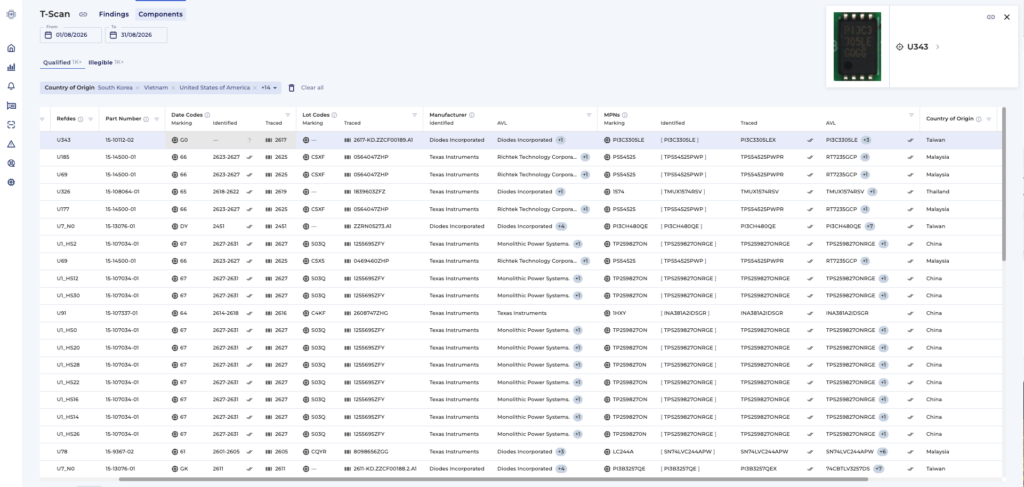Click the crosshair-wheel sidebar icon above the globe
This screenshot has width=1024, height=487.
pos(11,163)
